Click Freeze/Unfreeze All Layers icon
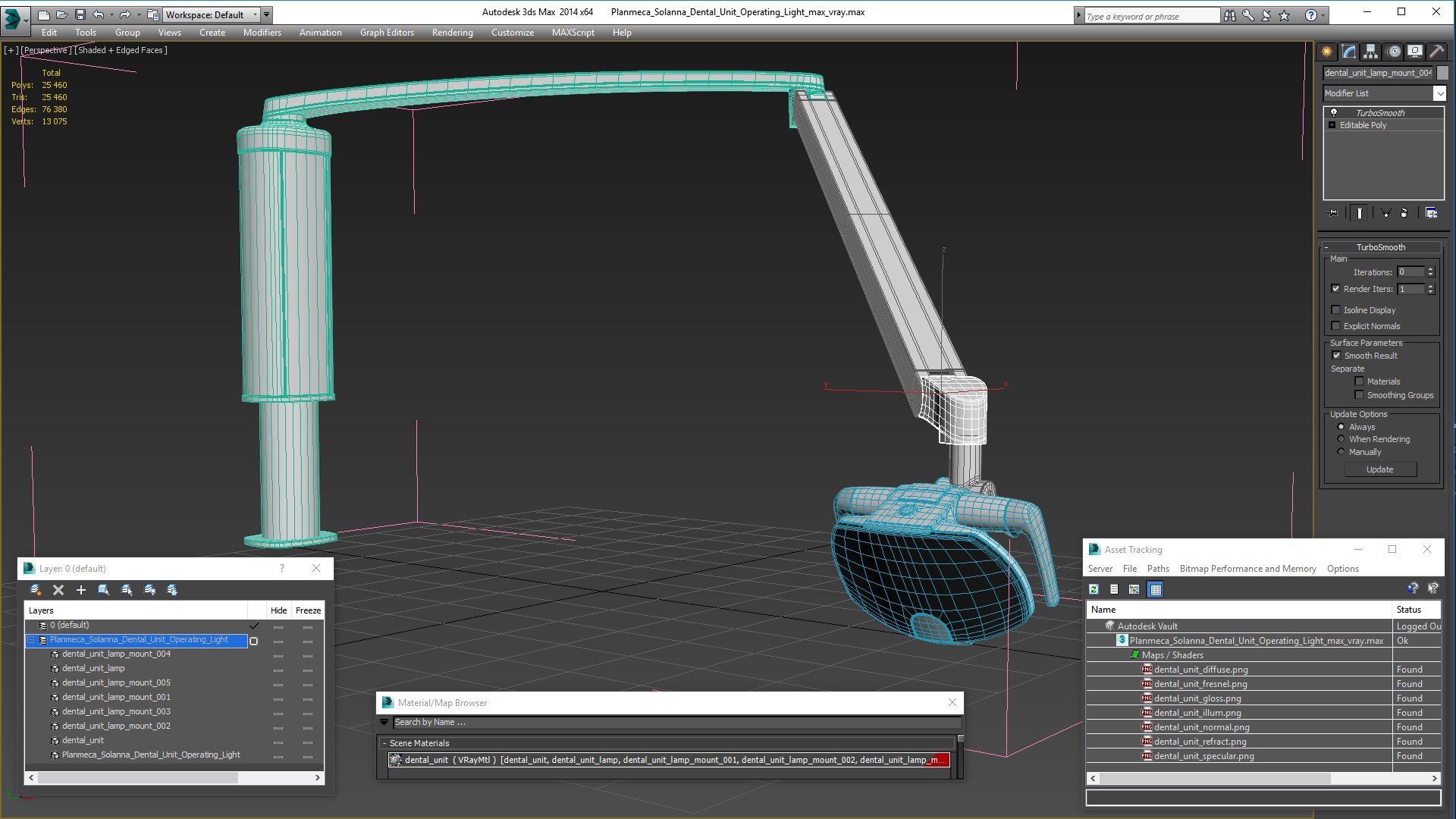The width and height of the screenshot is (1456, 819). (172, 590)
